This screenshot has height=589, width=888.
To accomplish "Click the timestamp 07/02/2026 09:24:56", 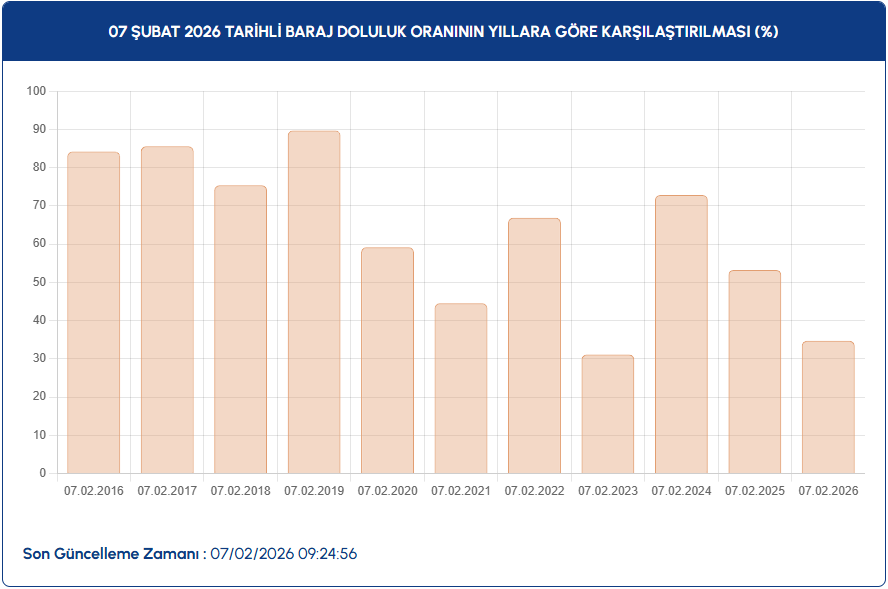I will coord(284,554).
